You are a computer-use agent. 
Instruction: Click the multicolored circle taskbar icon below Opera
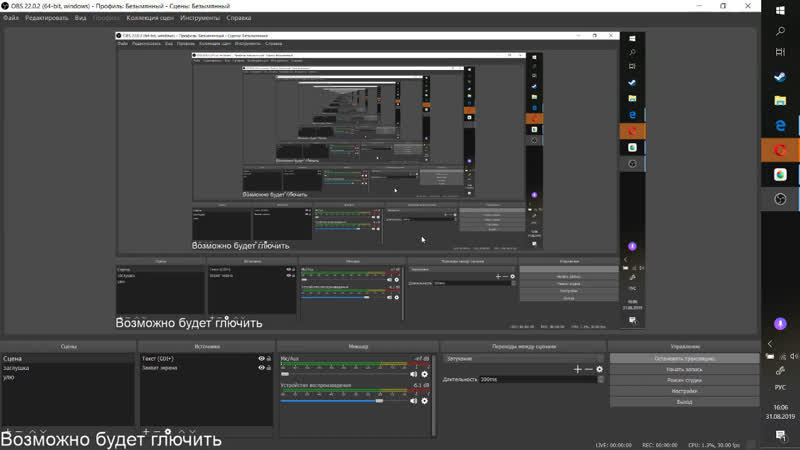[780, 174]
